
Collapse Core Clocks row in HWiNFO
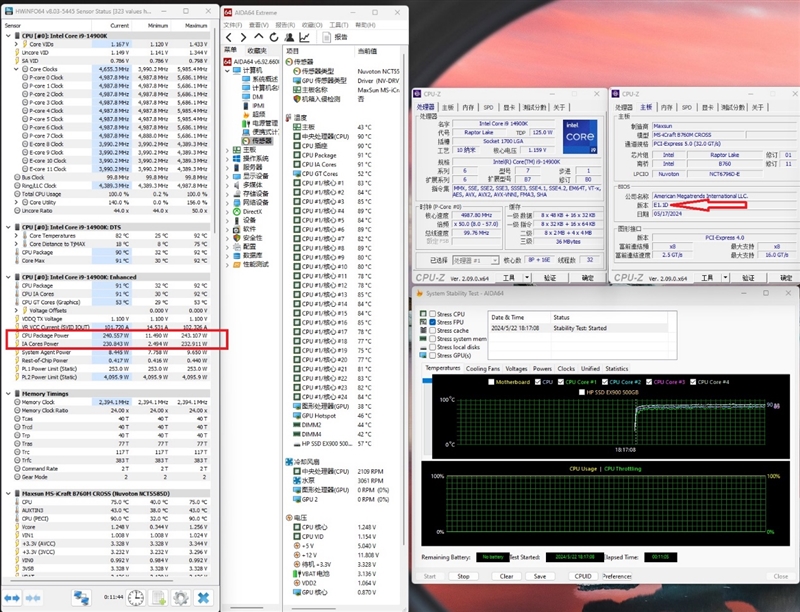[x=16, y=69]
